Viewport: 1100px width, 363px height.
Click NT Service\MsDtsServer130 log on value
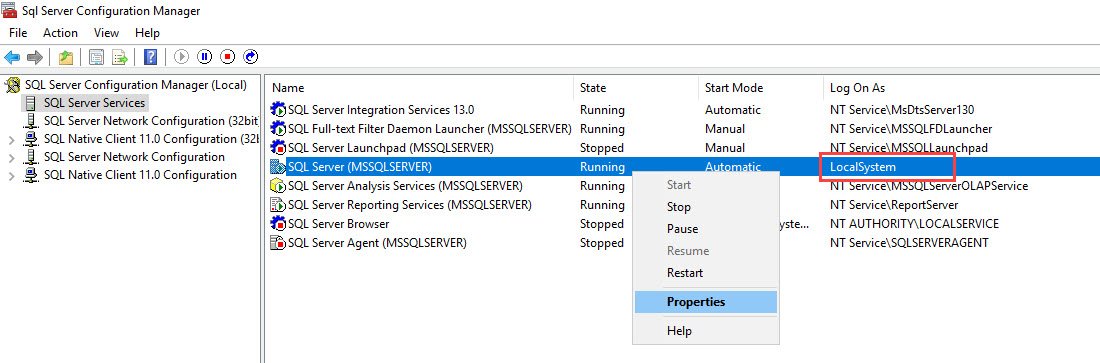[901, 110]
